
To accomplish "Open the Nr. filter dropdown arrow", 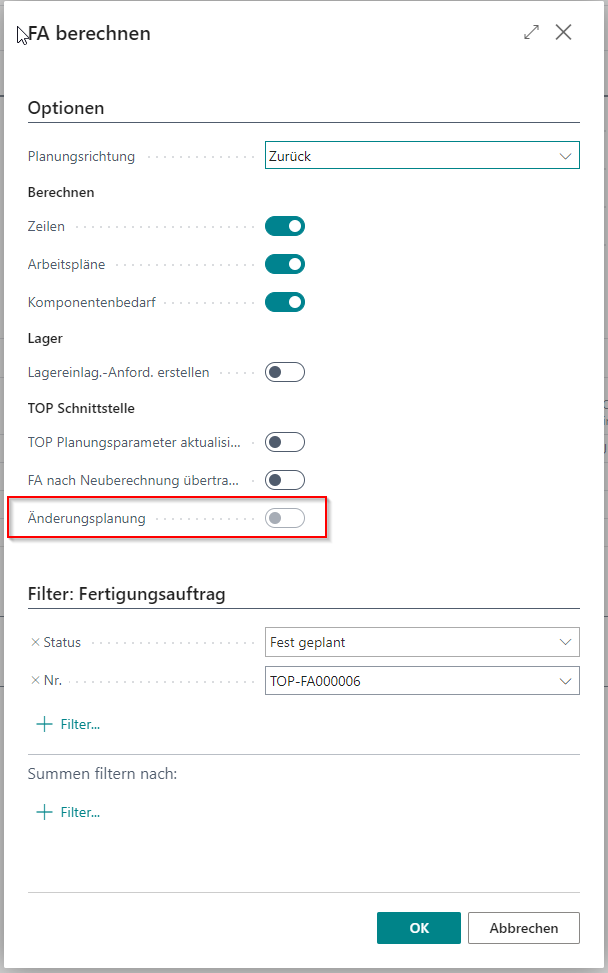I will tap(566, 681).
